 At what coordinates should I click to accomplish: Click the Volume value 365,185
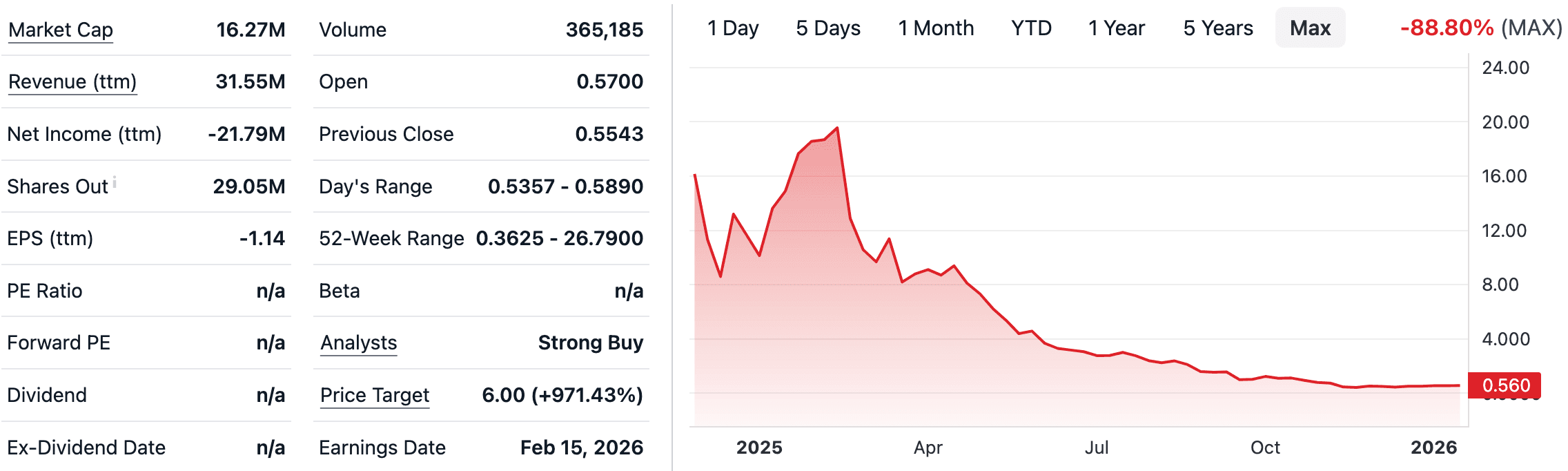click(x=605, y=29)
